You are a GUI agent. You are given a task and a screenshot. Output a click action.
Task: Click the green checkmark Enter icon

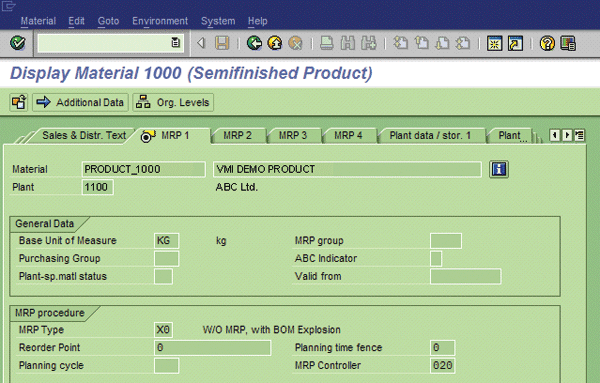[18, 43]
